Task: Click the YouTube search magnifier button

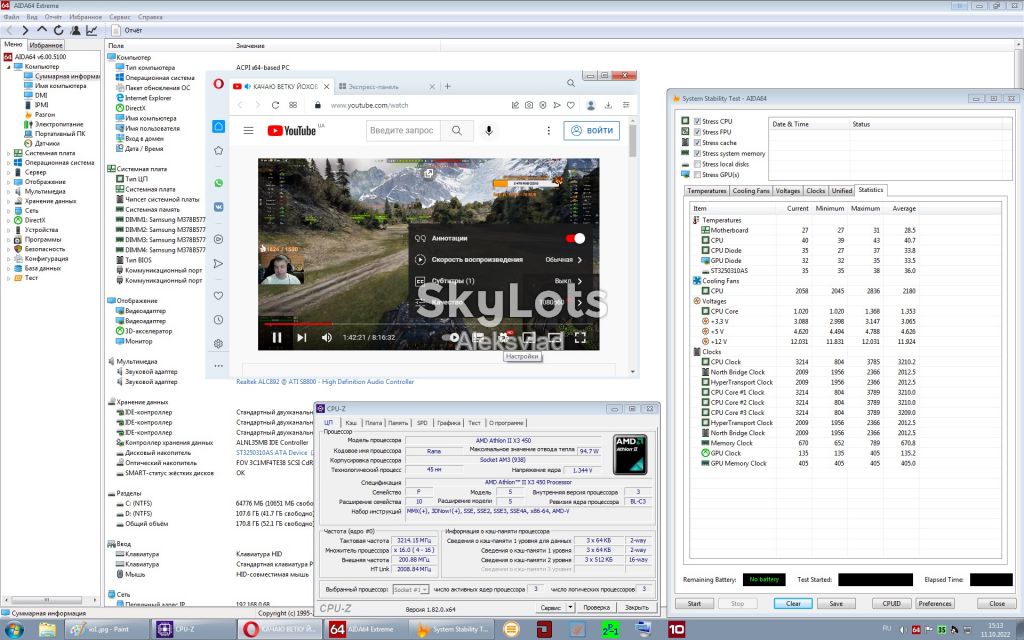Action: coord(456,131)
